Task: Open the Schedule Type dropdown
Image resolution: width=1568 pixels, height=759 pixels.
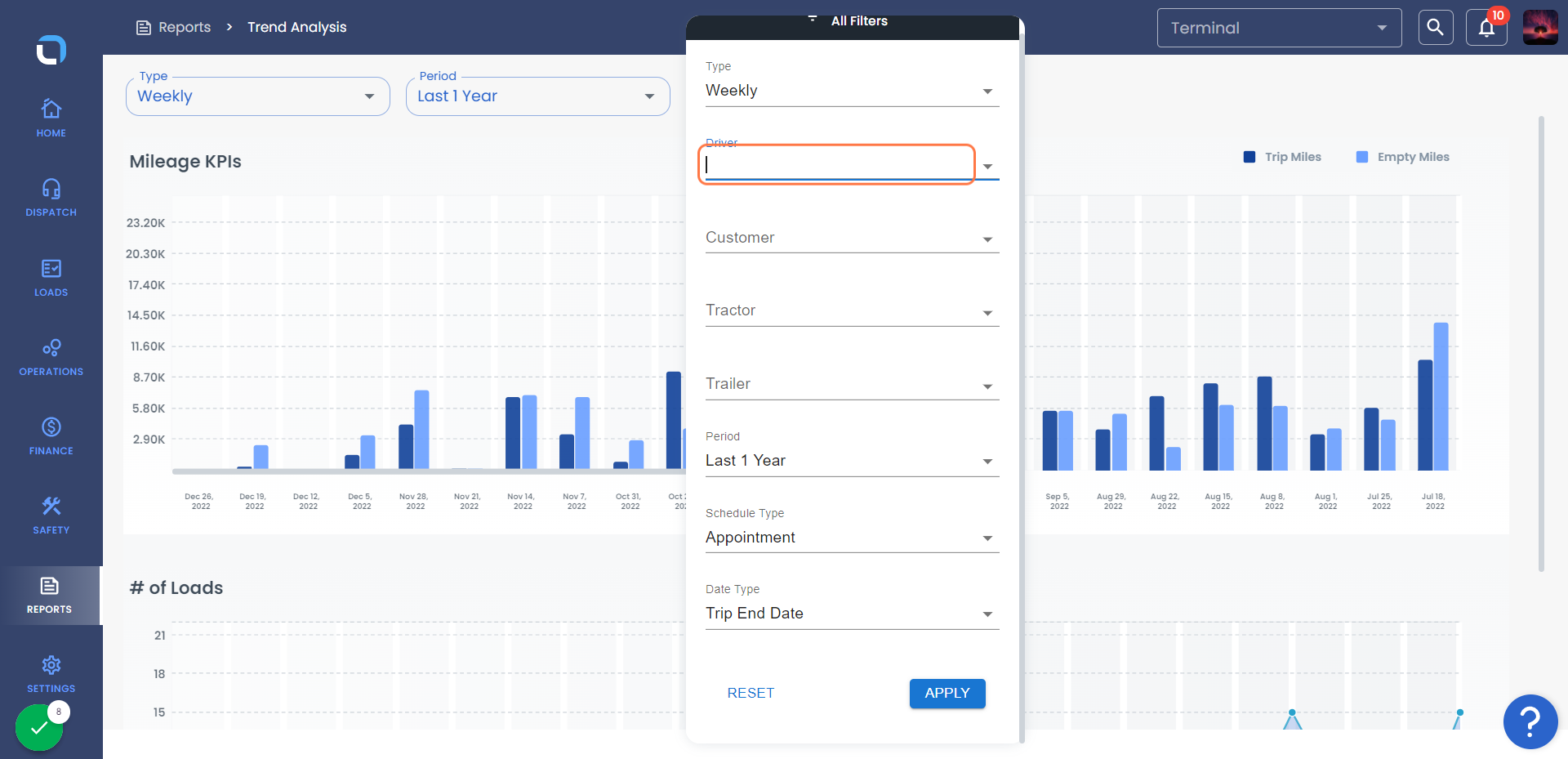Action: click(x=852, y=538)
